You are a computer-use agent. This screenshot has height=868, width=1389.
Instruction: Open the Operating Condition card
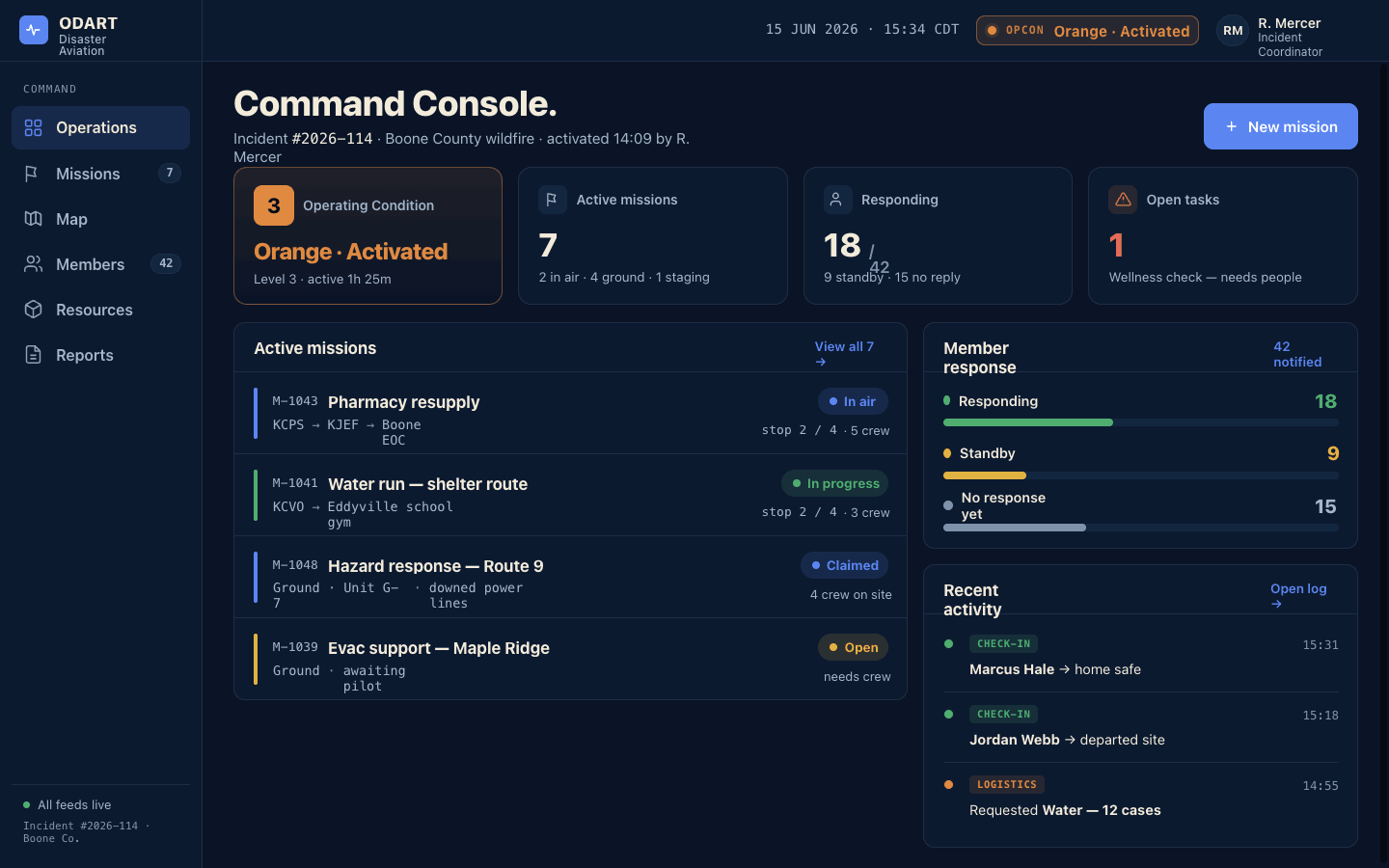[368, 236]
